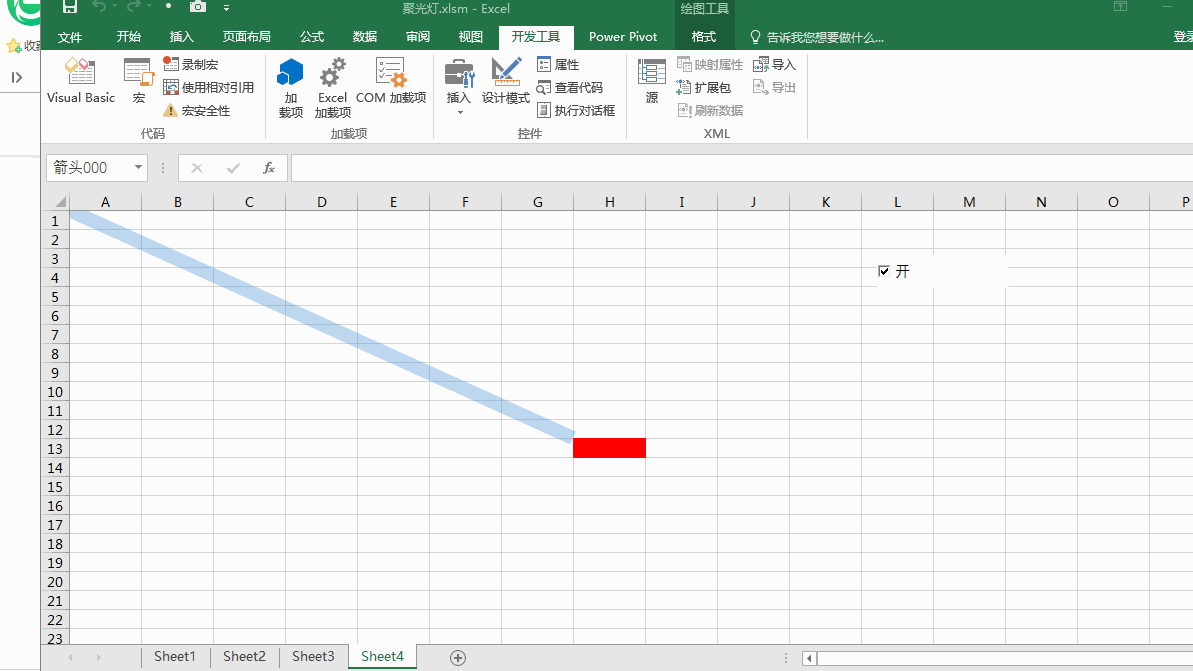Save the workbook with the floppy icon
The height and width of the screenshot is (671, 1193).
click(x=69, y=8)
